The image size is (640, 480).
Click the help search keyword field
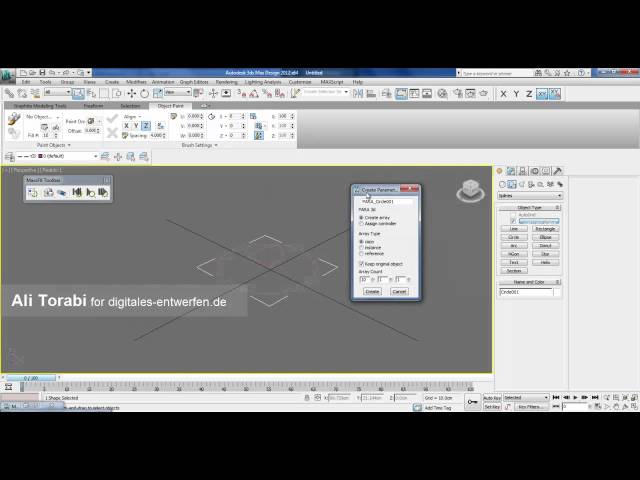tap(496, 73)
